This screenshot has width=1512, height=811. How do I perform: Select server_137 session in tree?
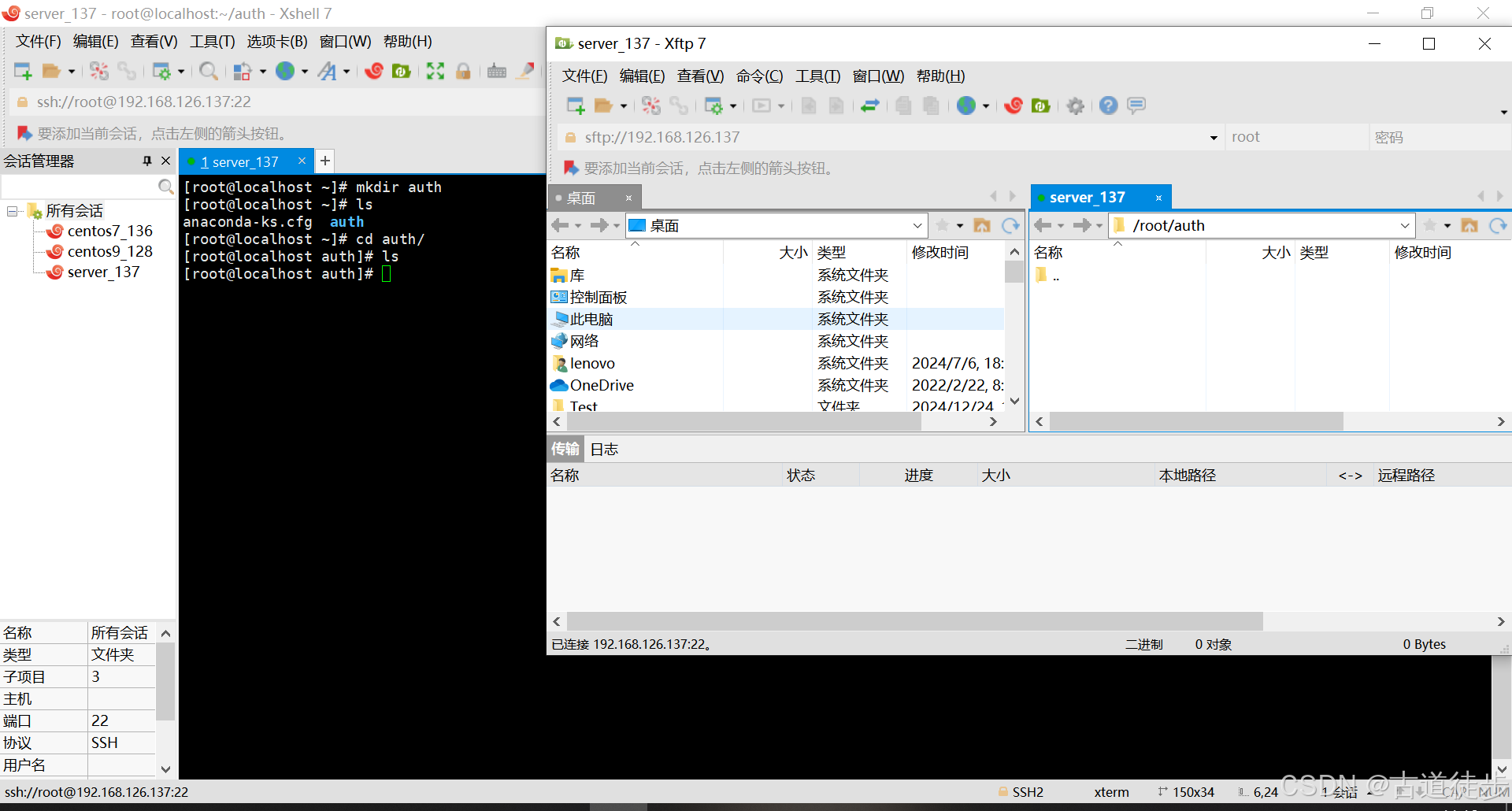[103, 272]
